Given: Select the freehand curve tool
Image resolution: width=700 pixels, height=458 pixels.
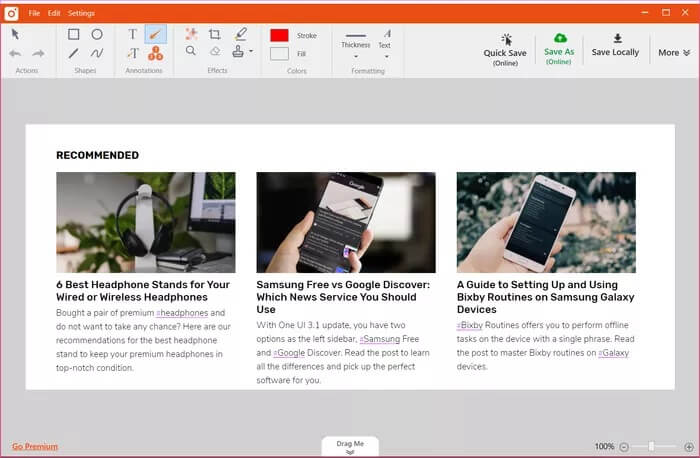Looking at the screenshot, I should 97,54.
